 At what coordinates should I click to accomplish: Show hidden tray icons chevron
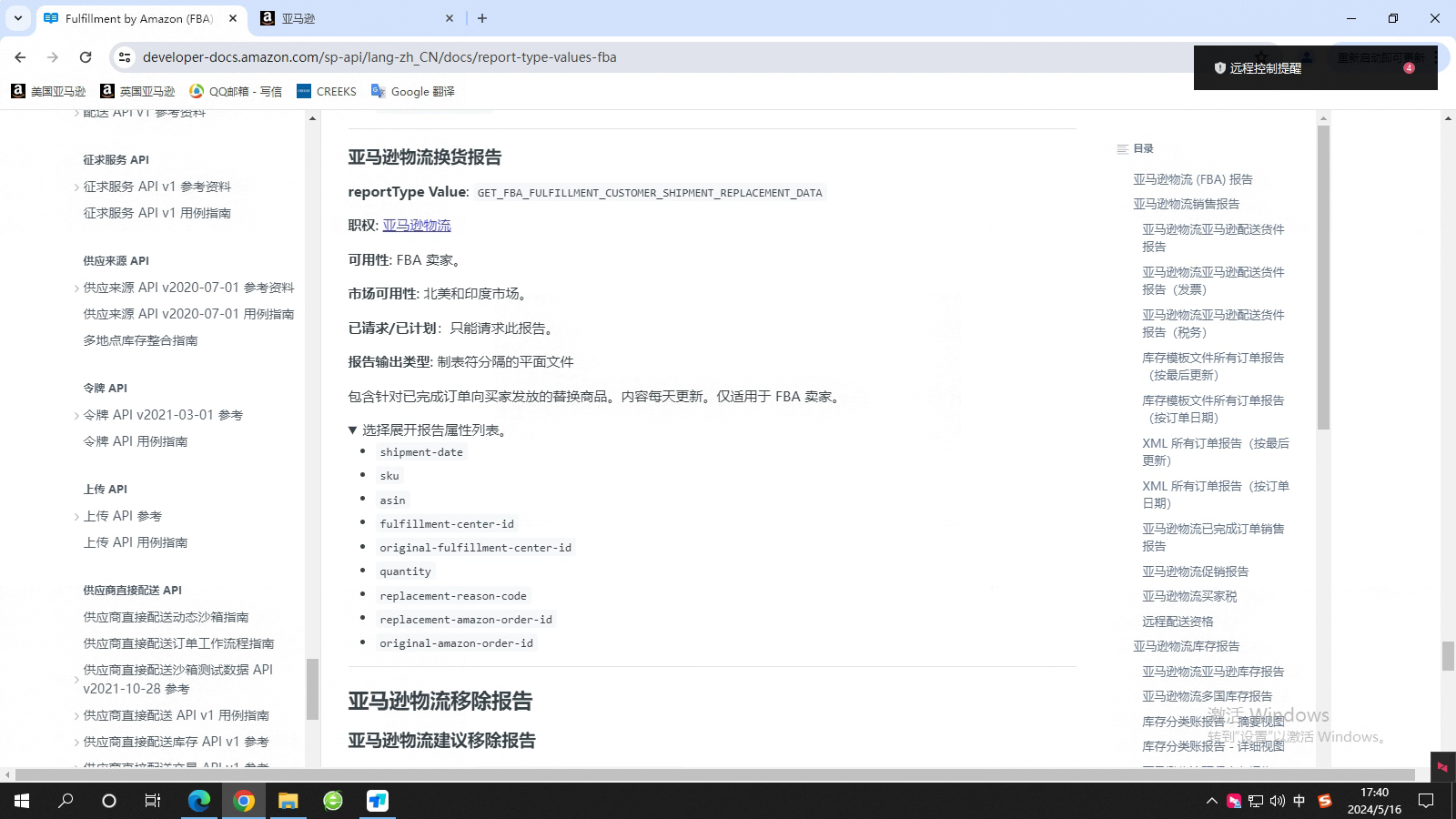click(x=1212, y=801)
